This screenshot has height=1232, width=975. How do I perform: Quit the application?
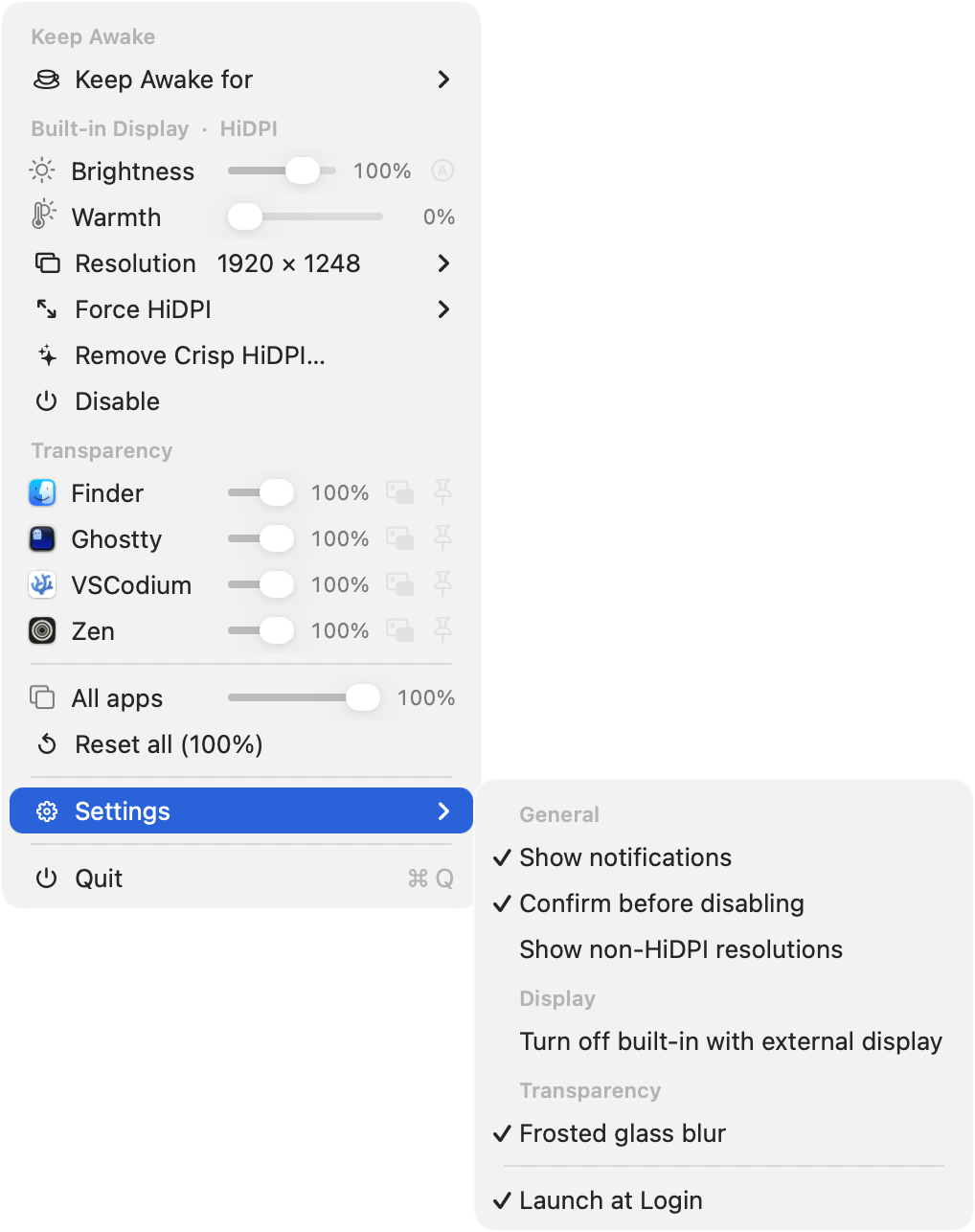point(241,878)
